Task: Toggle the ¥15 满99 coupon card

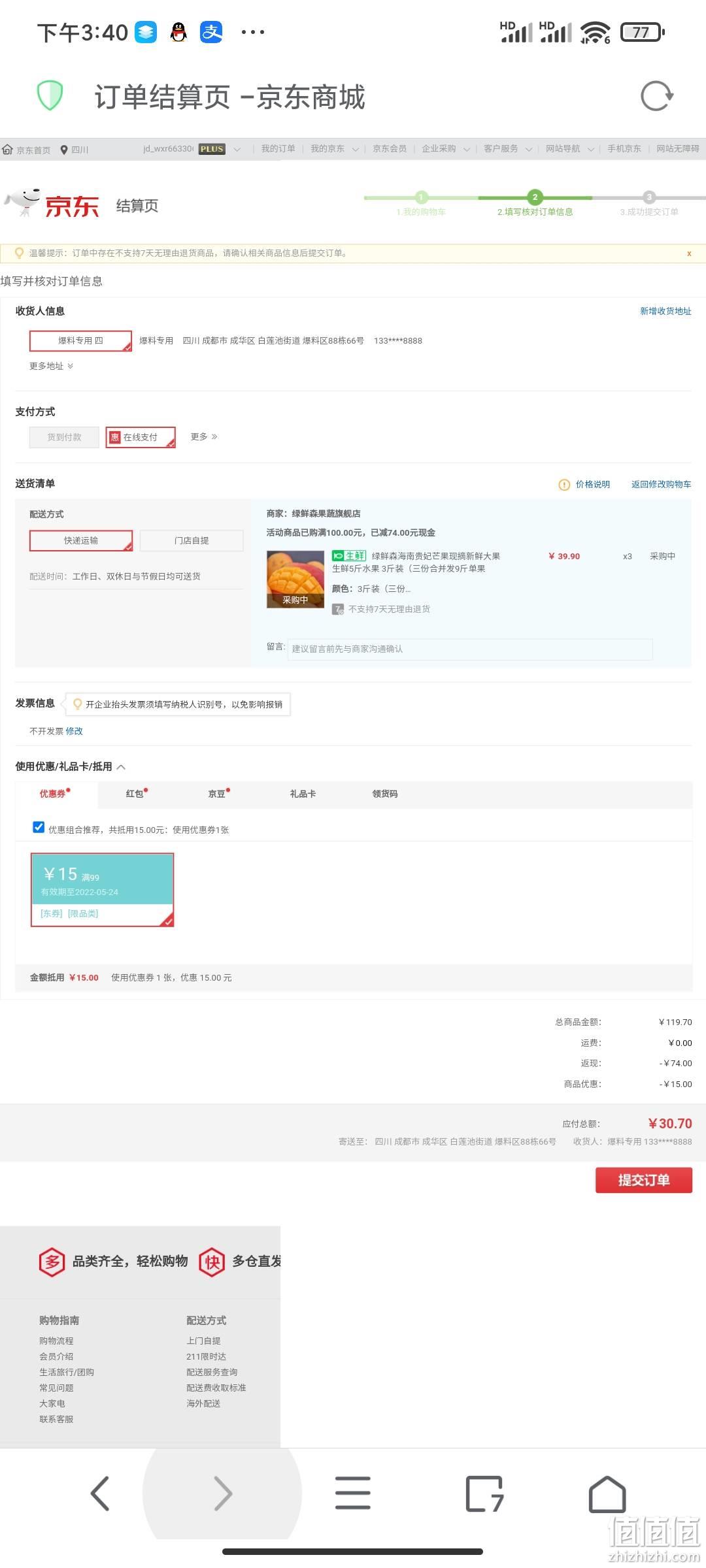Action: (103, 890)
